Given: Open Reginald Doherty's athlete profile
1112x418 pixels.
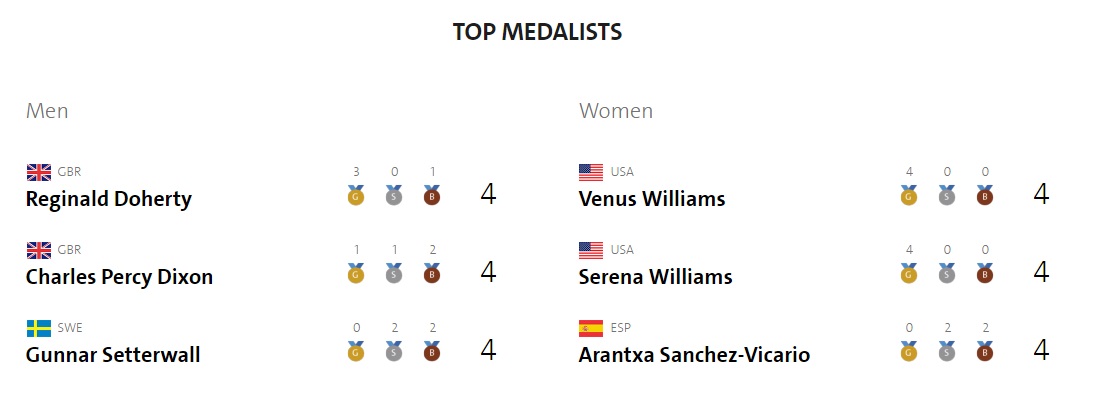Looking at the screenshot, I should click(x=108, y=199).
